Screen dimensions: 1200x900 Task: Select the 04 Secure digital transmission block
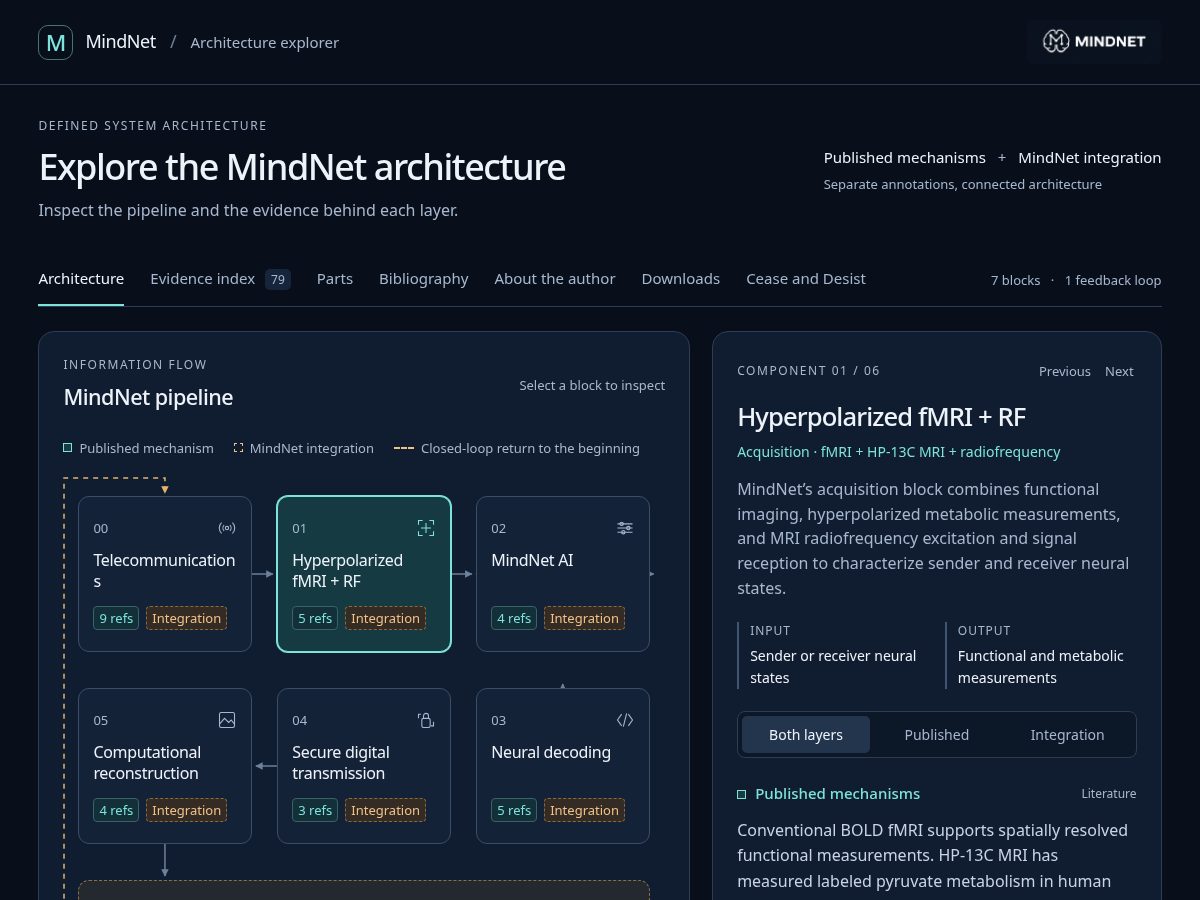click(364, 766)
